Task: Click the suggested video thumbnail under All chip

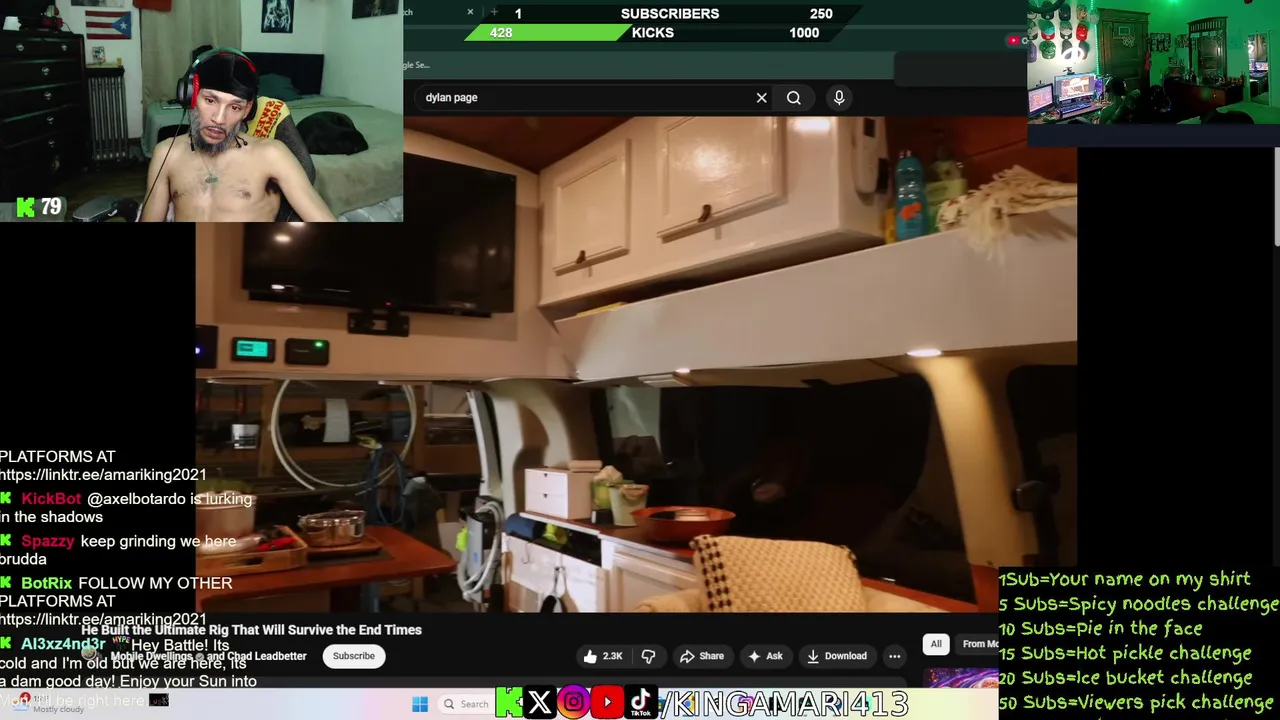Action: pos(960,679)
